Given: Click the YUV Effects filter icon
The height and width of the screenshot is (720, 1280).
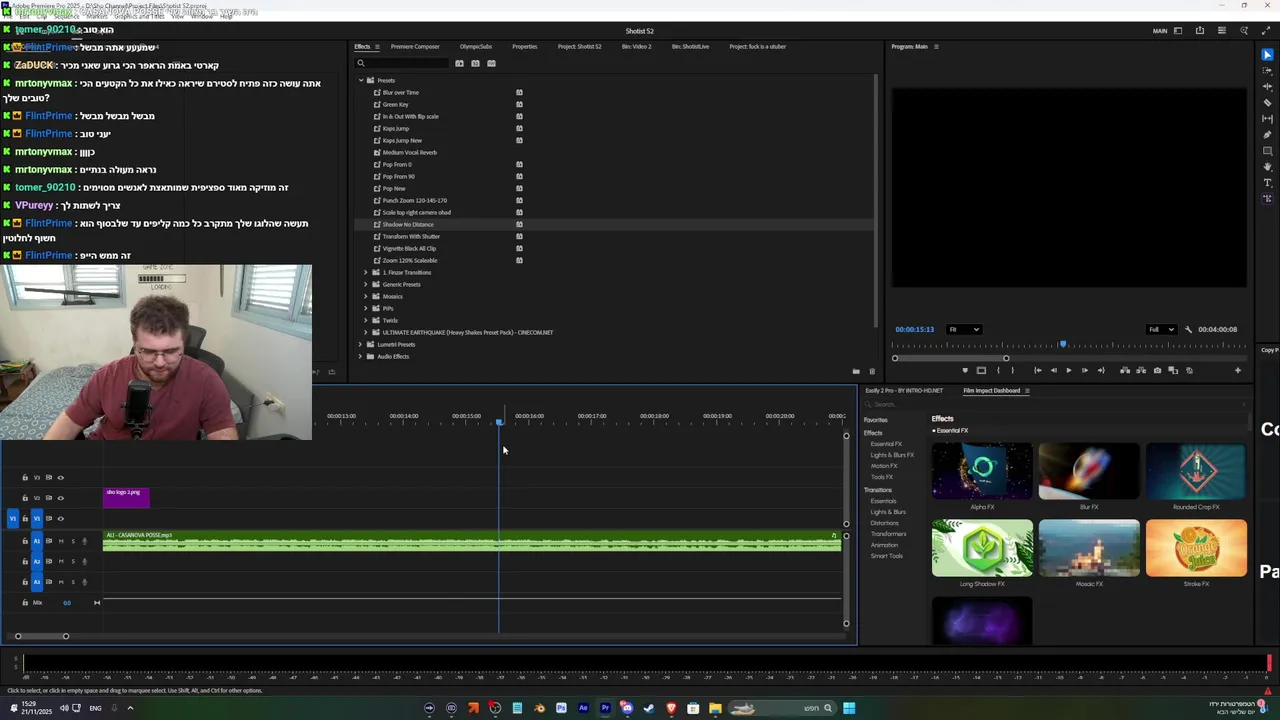Looking at the screenshot, I should tap(491, 63).
